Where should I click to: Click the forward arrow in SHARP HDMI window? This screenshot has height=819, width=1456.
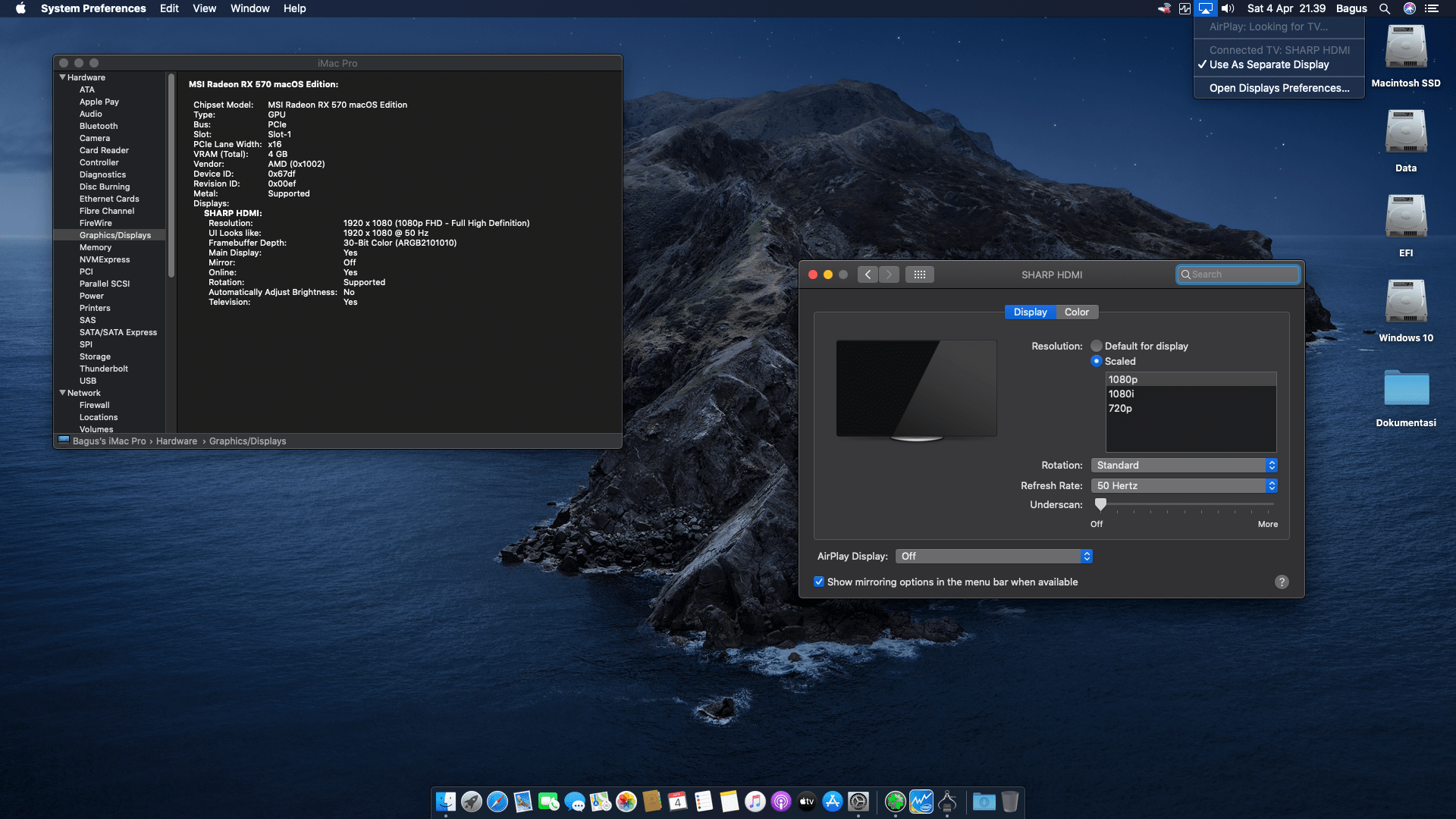click(x=890, y=275)
